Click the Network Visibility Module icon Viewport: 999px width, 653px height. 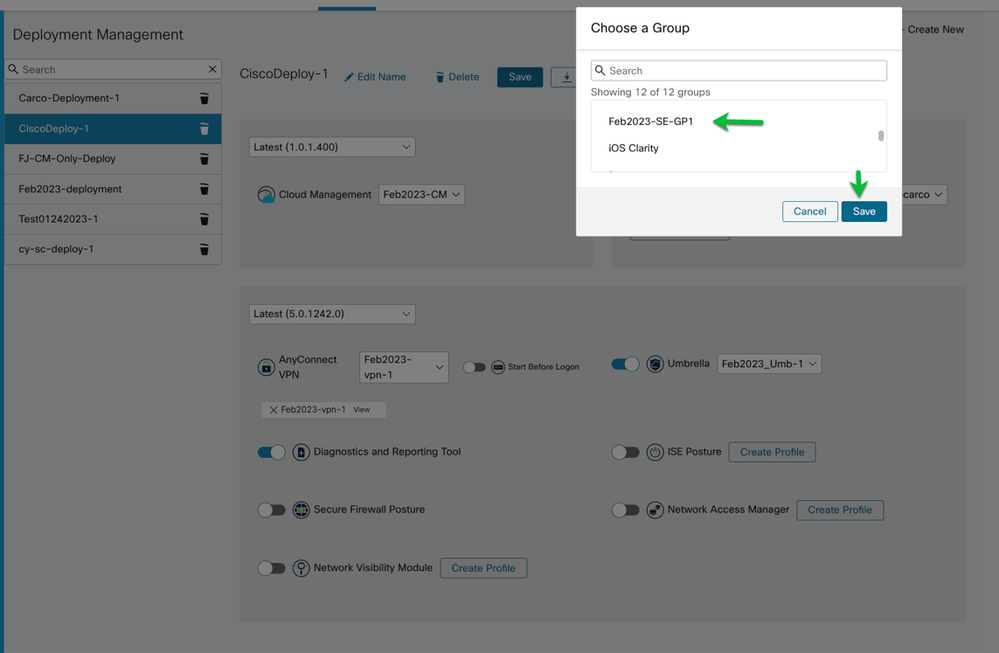click(301, 568)
